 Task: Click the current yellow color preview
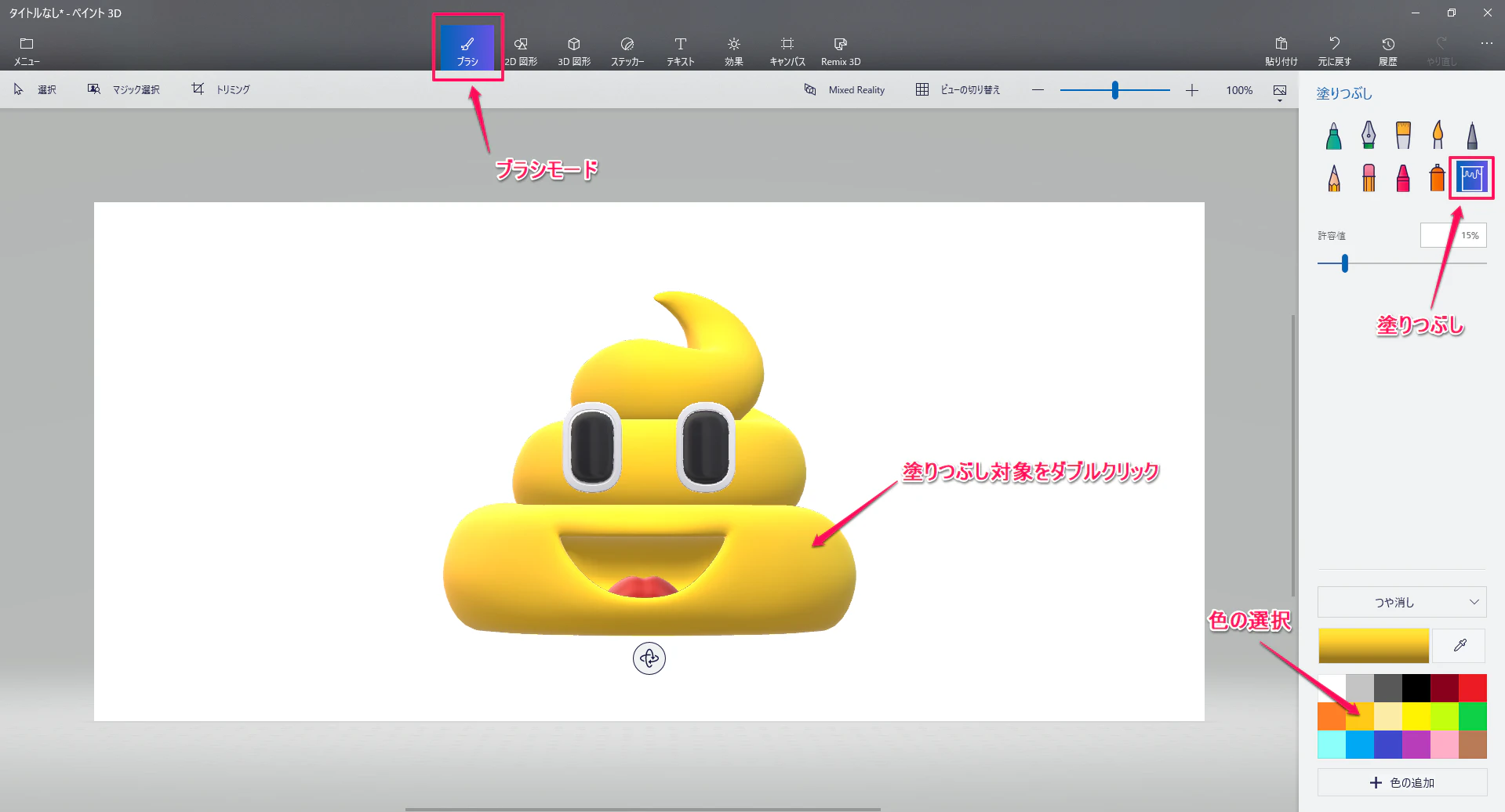click(x=1373, y=645)
